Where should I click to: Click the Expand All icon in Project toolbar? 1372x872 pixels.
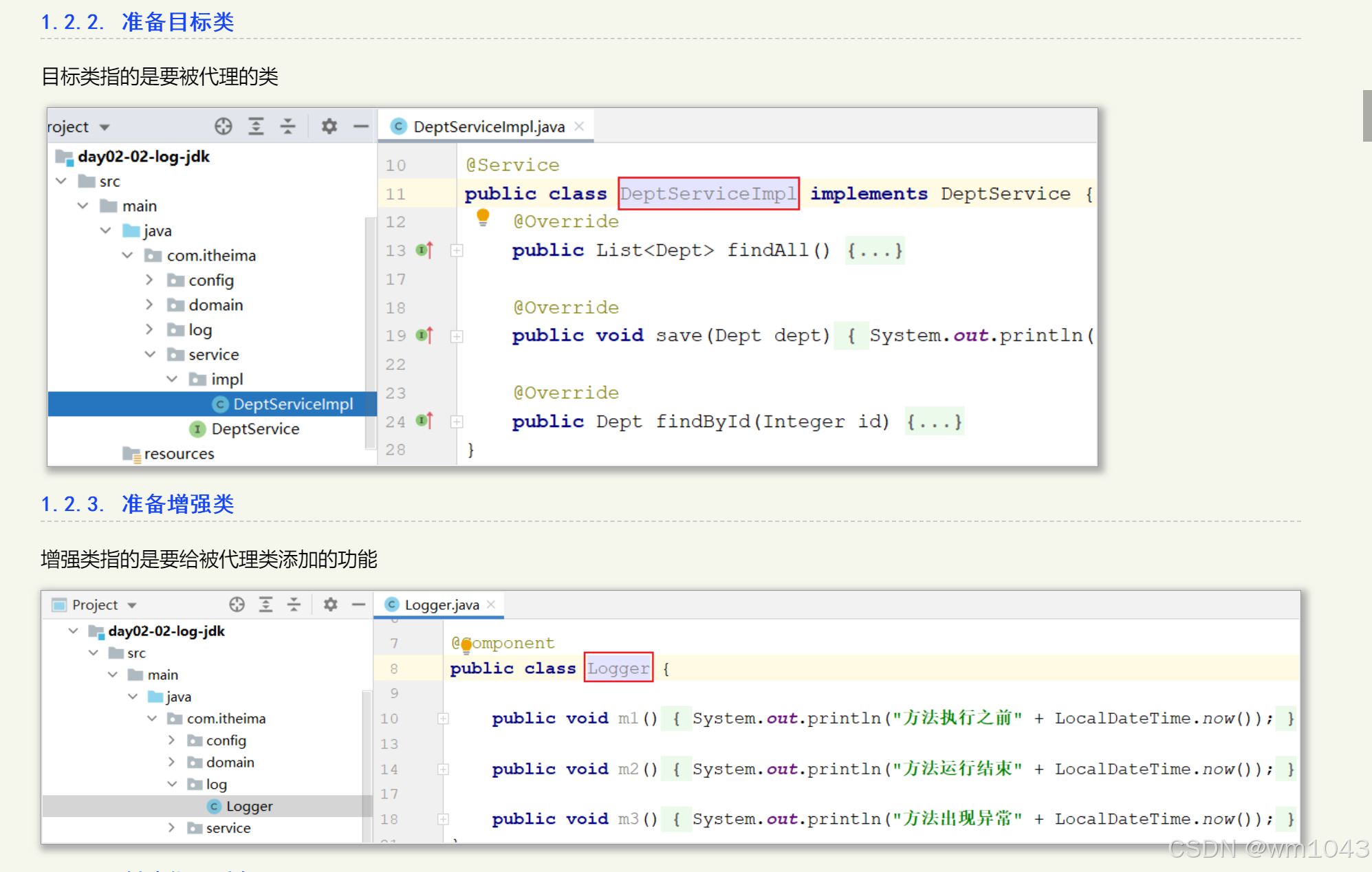pyautogui.click(x=256, y=126)
